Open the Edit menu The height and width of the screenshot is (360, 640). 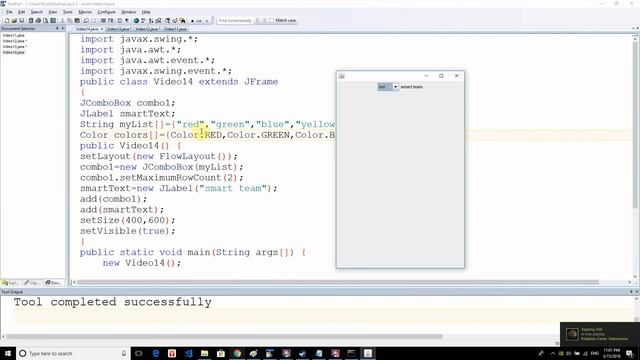pos(22,12)
